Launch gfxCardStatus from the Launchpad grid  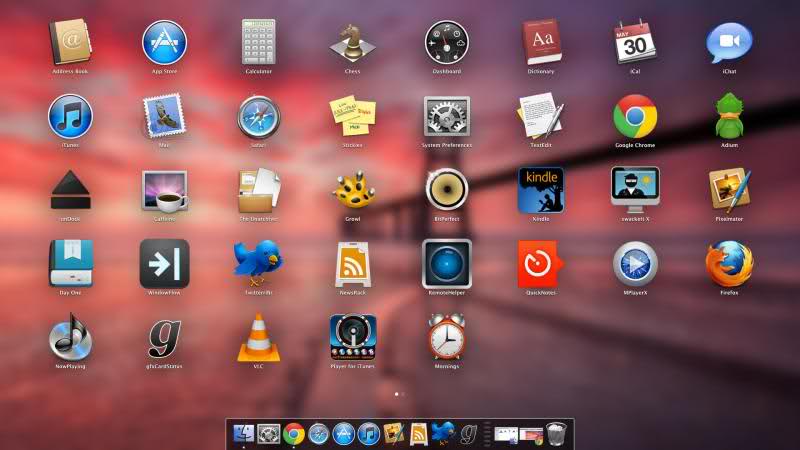164,337
